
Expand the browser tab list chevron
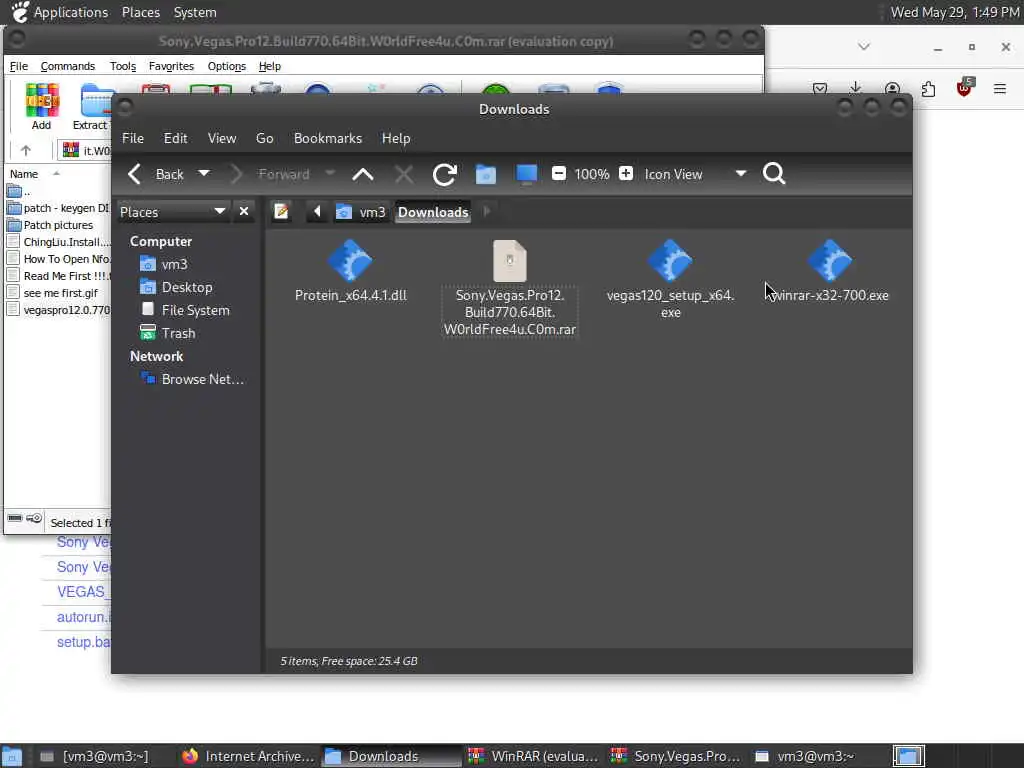pos(864,46)
